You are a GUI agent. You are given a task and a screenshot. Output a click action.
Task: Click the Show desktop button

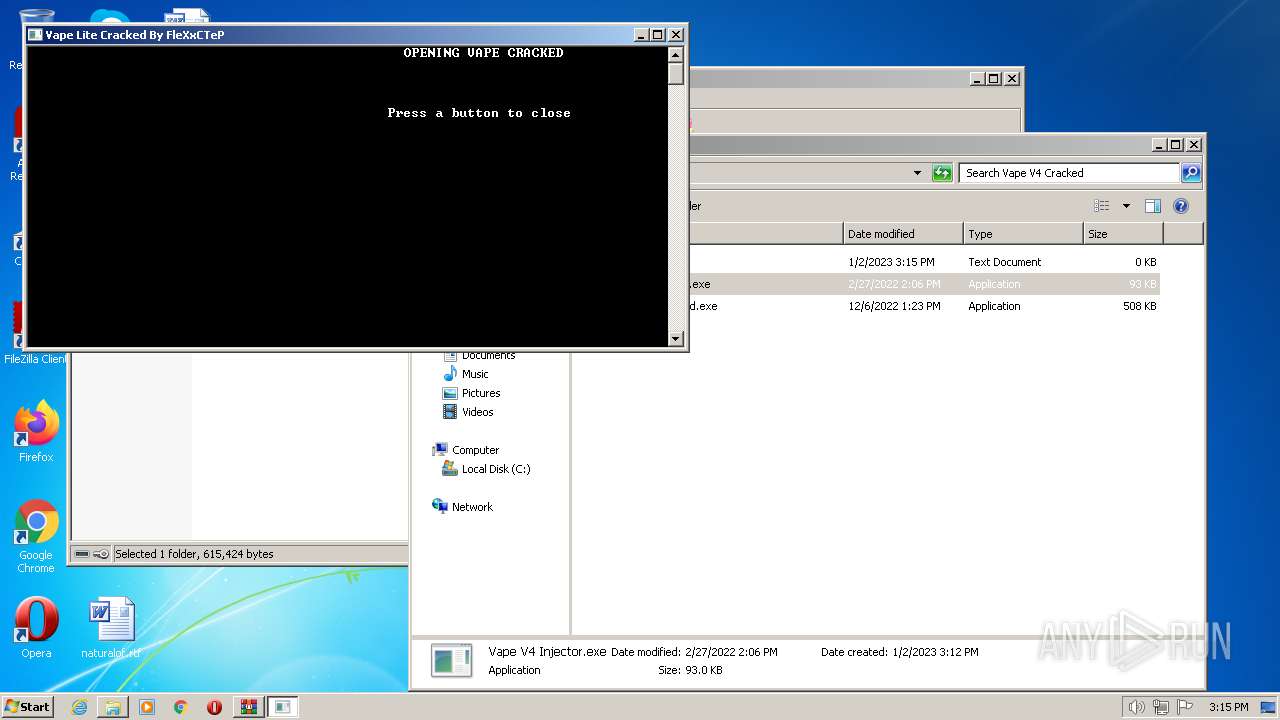point(1269,707)
